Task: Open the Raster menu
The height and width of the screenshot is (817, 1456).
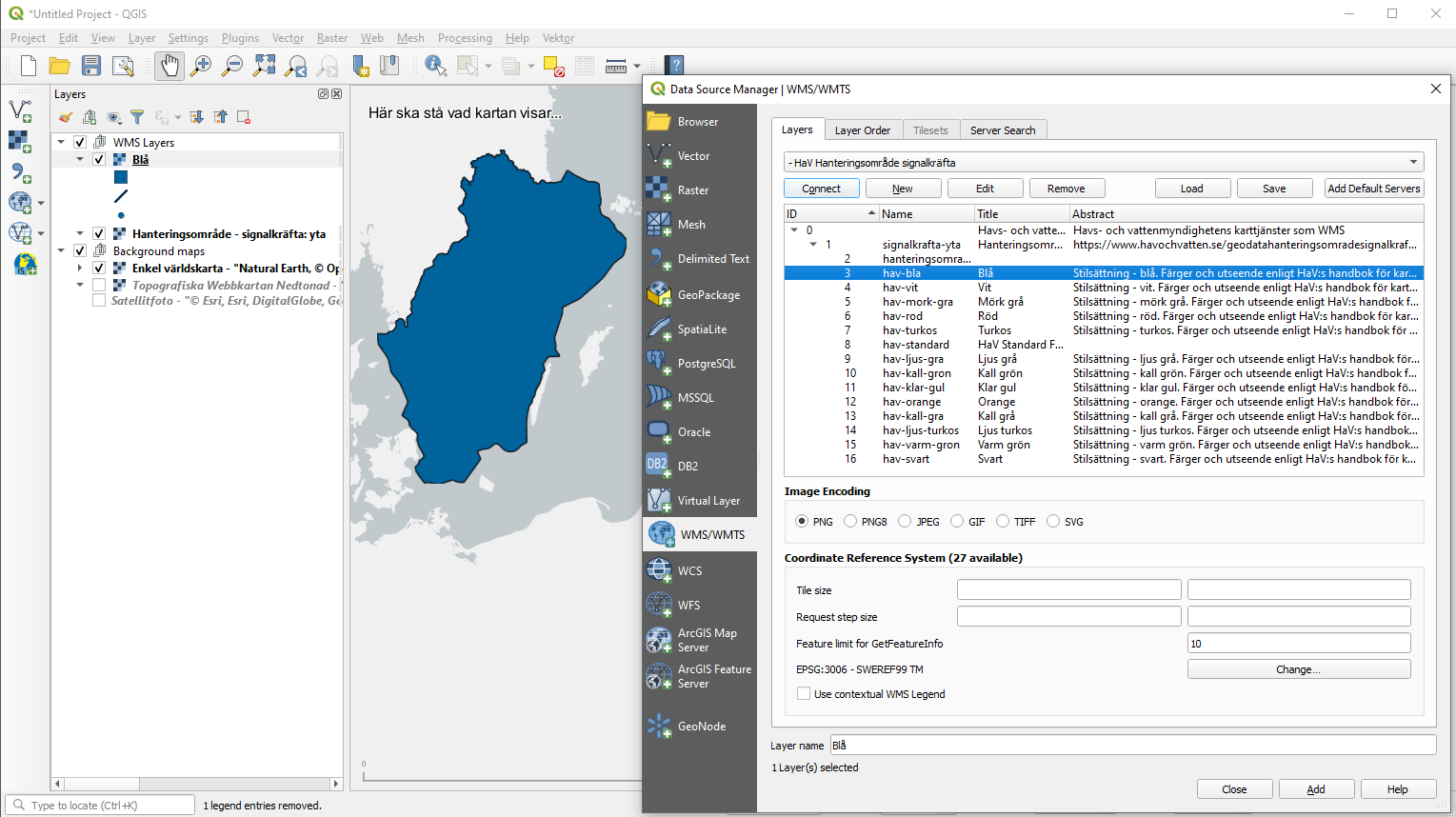Action: click(331, 38)
